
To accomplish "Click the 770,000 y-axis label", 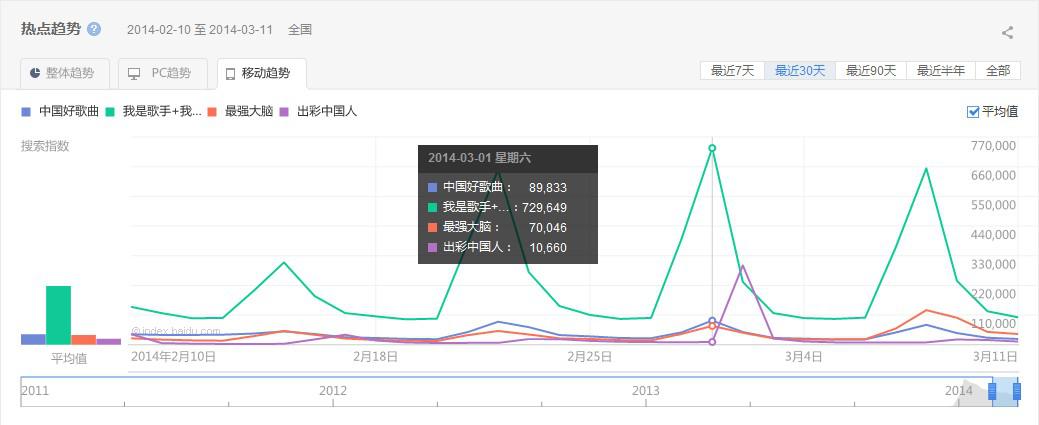I will pyautogui.click(x=994, y=145).
